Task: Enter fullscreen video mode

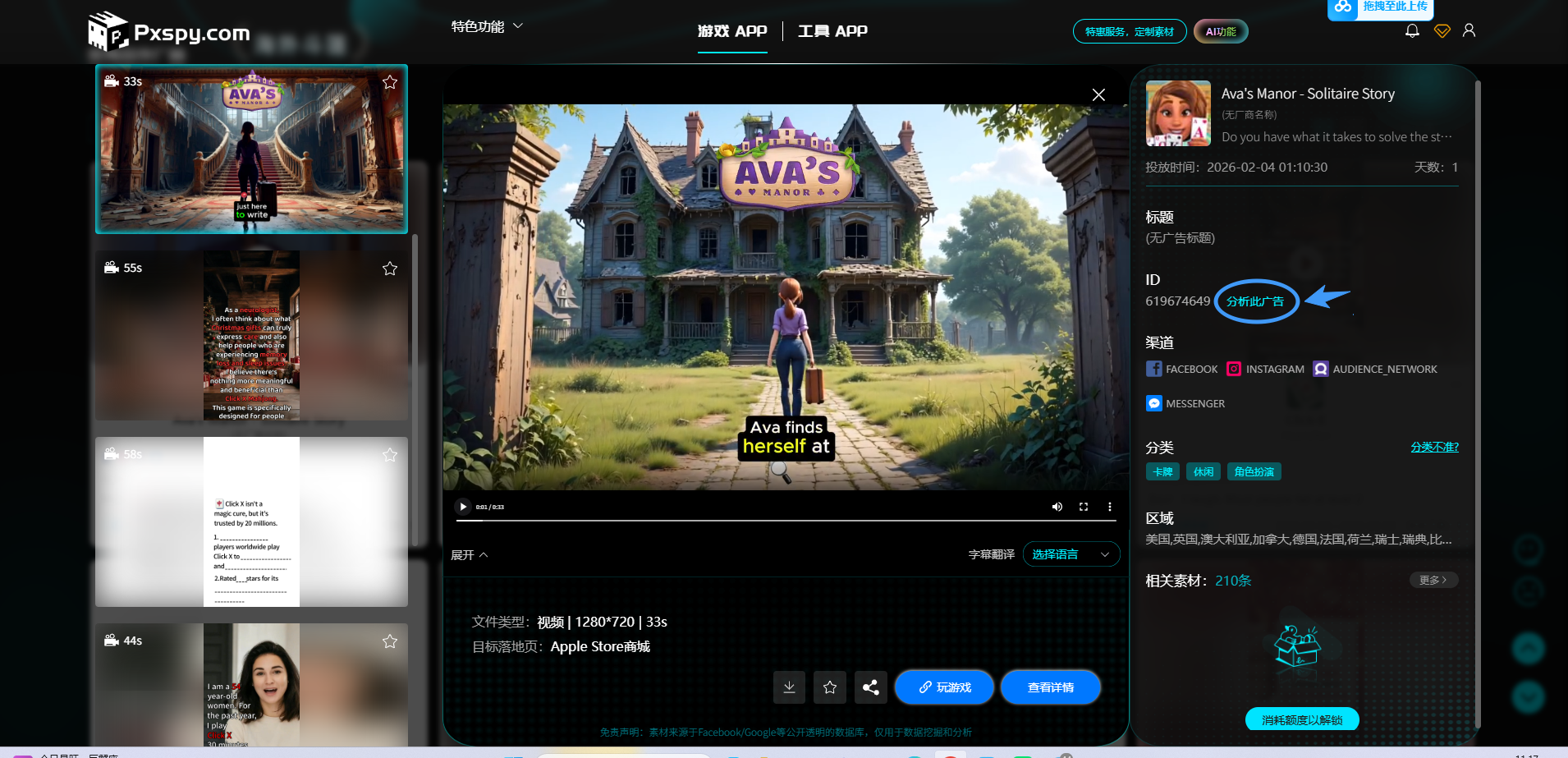Action: tap(1084, 507)
